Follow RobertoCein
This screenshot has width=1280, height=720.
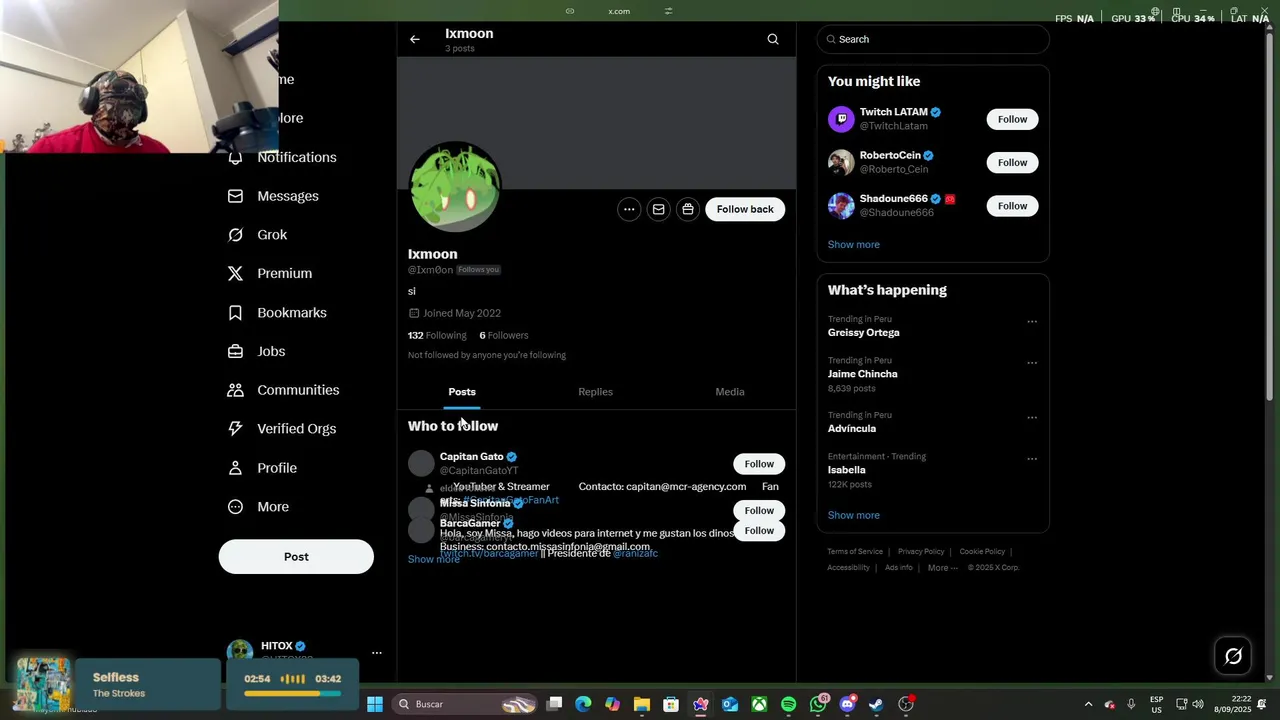tap(1012, 162)
